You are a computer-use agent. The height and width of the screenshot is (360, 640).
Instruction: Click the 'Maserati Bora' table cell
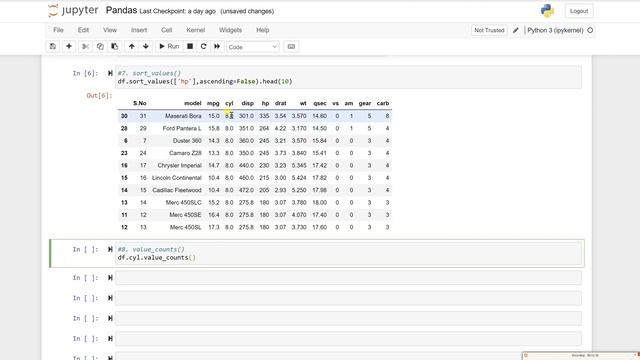tap(183, 116)
